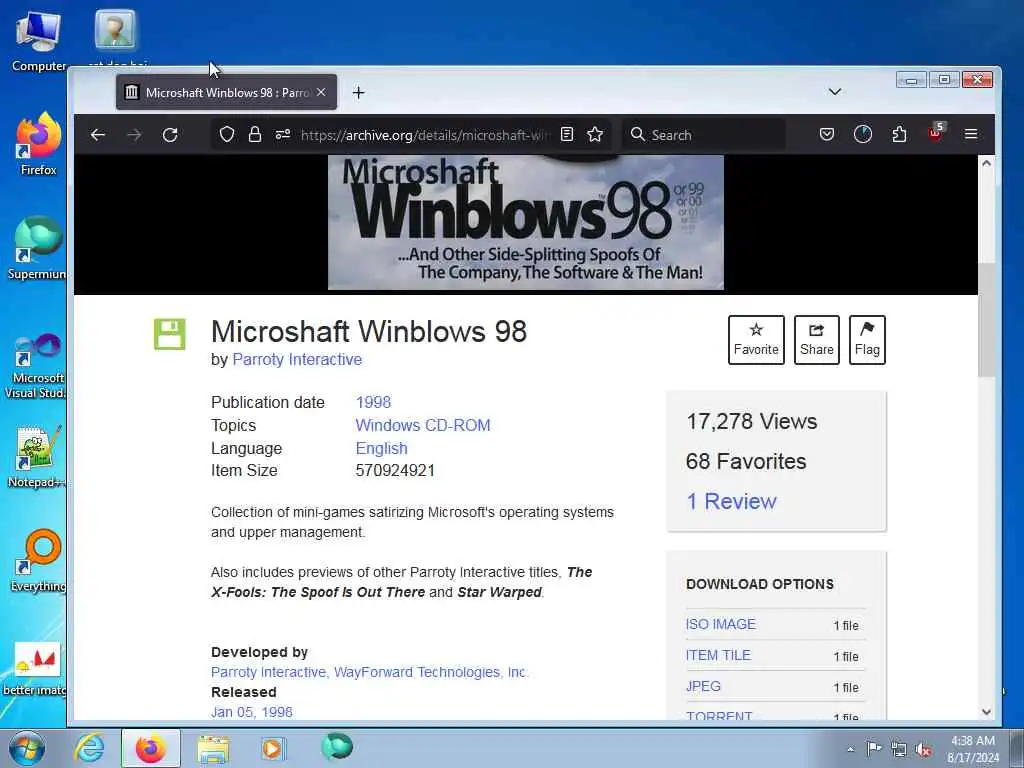The height and width of the screenshot is (768, 1024).
Task: Select the Microshaft Winblows 98 browser tab
Action: point(226,92)
